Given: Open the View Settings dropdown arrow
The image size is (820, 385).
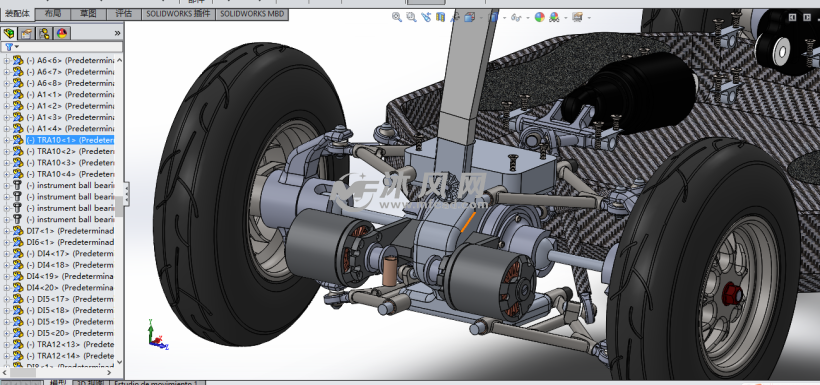Looking at the screenshot, I should [589, 18].
